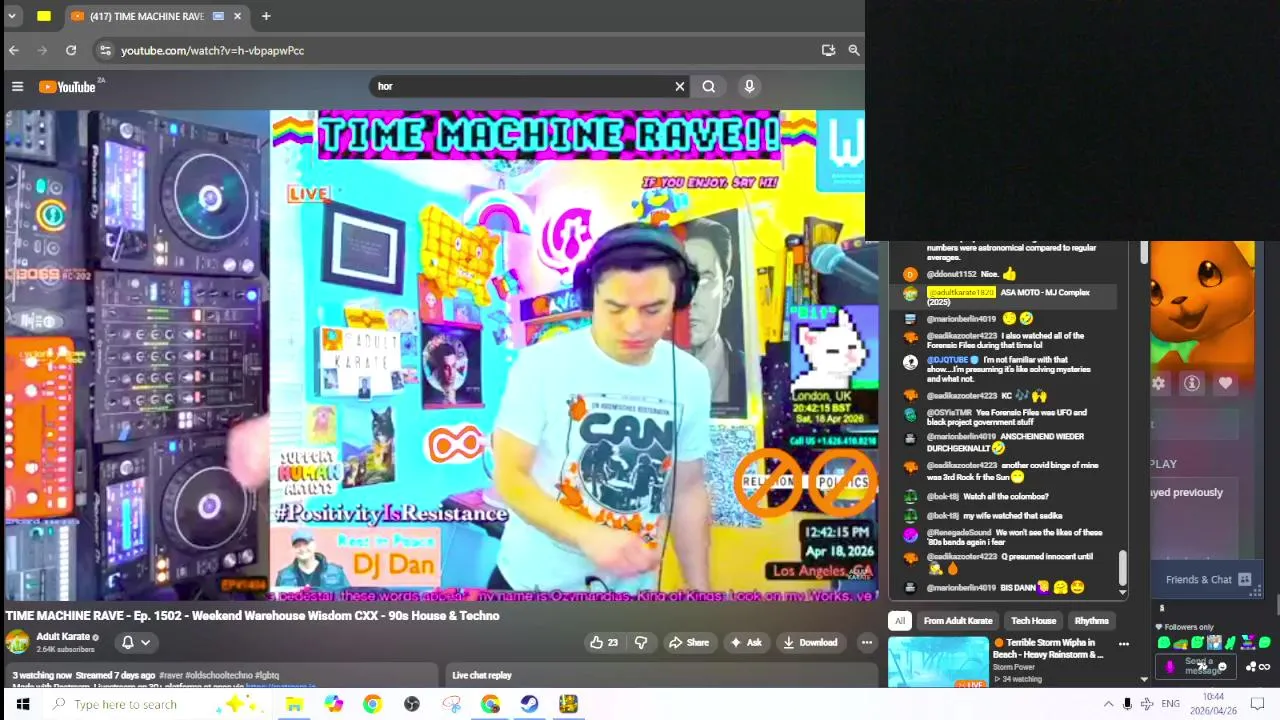The image size is (1280, 720).
Task: Switch to the yellow pinned browser tab
Action: tap(44, 16)
